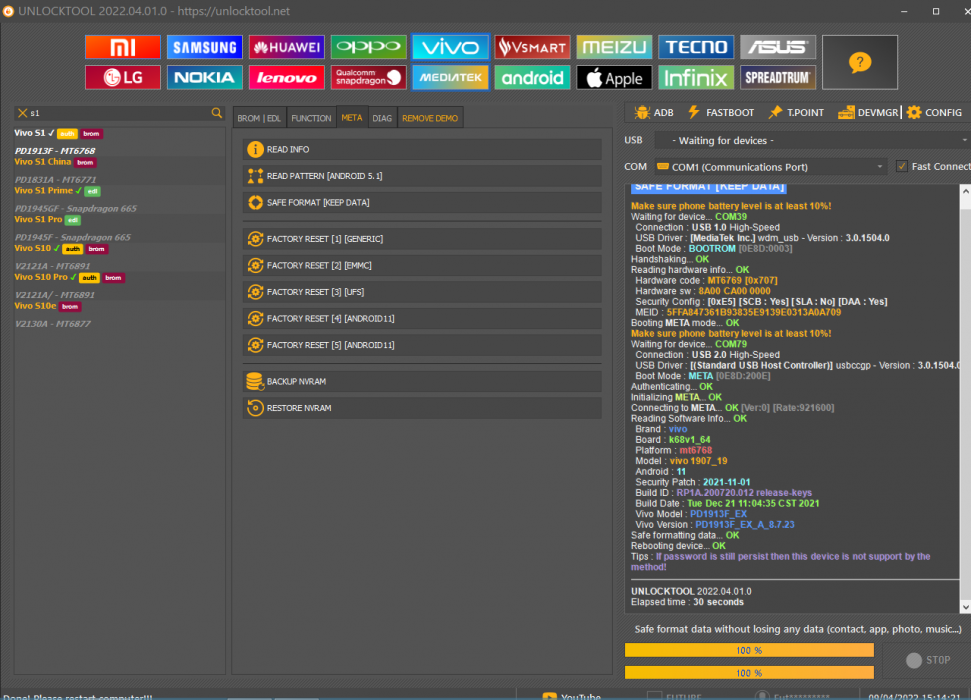Focus the model search field containing s1
Screen dimensions: 971x700
[119, 113]
